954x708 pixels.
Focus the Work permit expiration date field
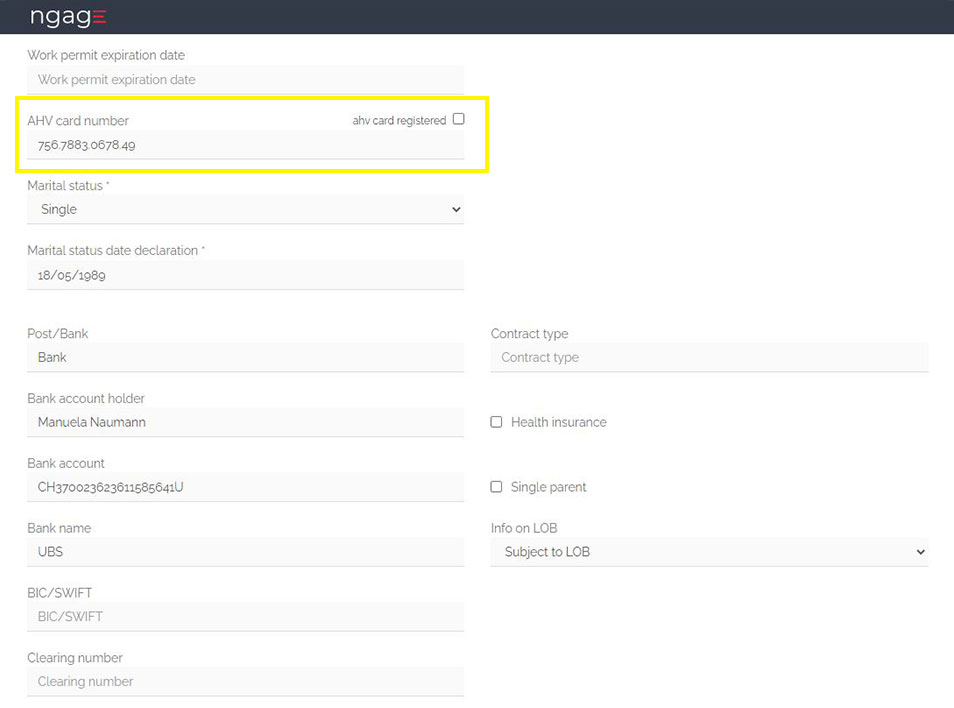[x=245, y=80]
